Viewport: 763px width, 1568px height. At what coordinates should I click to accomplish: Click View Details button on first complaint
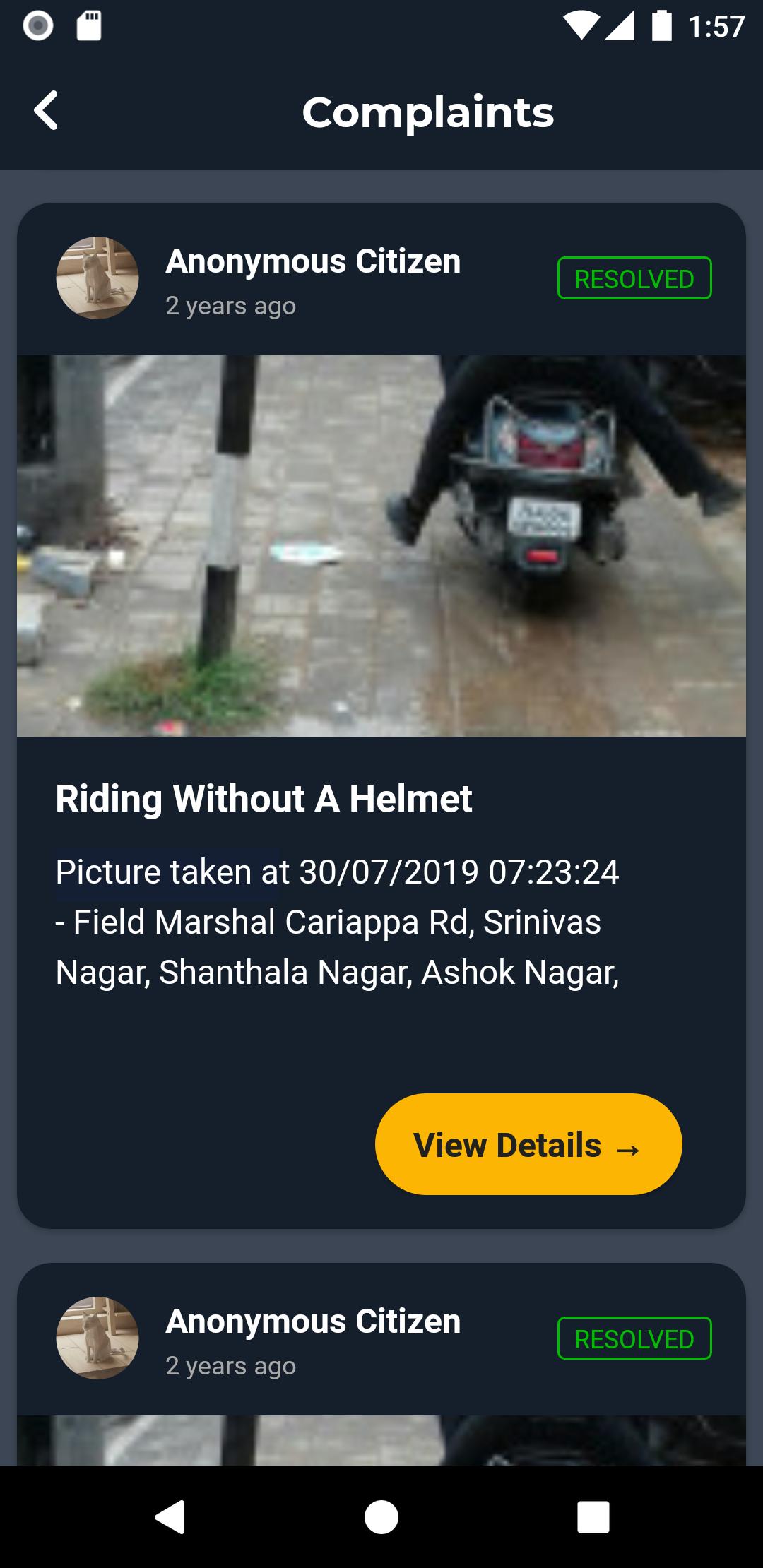528,1144
